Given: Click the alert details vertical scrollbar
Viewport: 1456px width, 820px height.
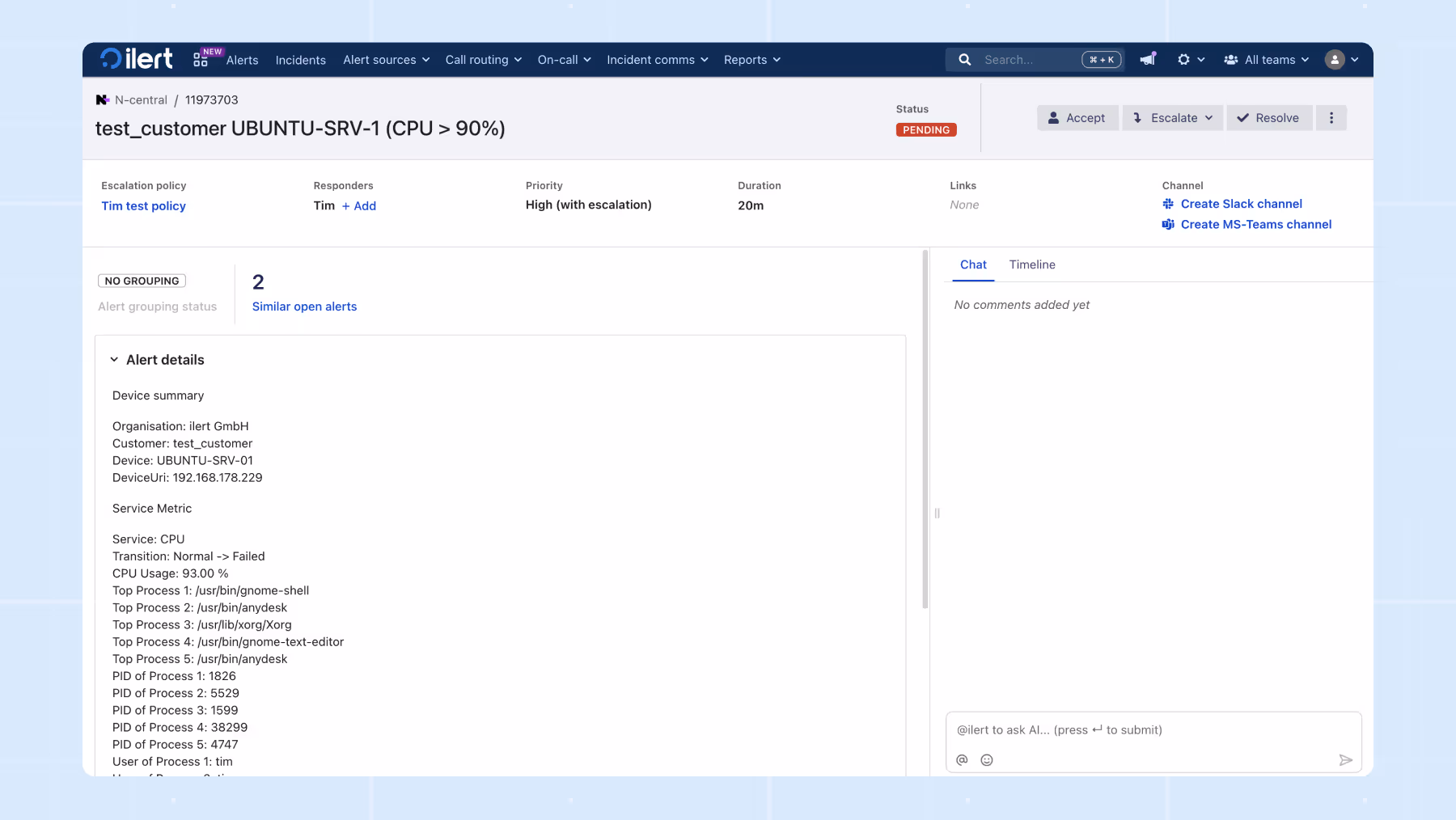Looking at the screenshot, I should [925, 429].
